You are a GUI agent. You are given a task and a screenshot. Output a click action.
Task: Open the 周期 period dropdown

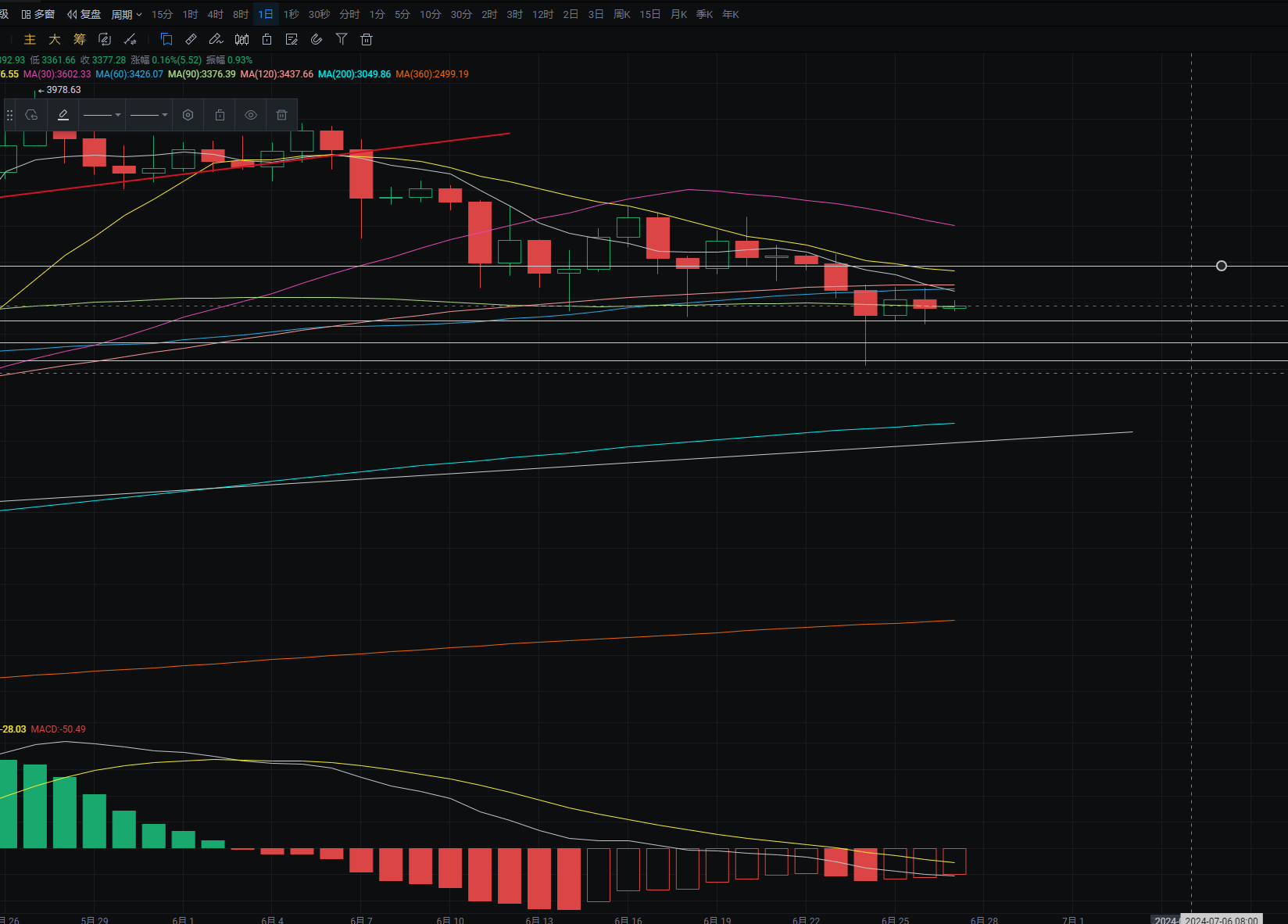point(127,14)
